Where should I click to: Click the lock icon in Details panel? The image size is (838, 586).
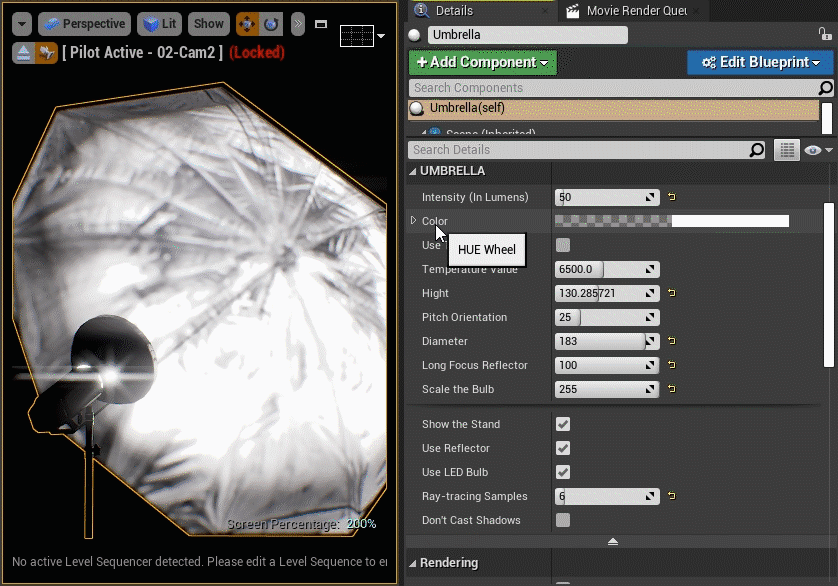coord(825,34)
